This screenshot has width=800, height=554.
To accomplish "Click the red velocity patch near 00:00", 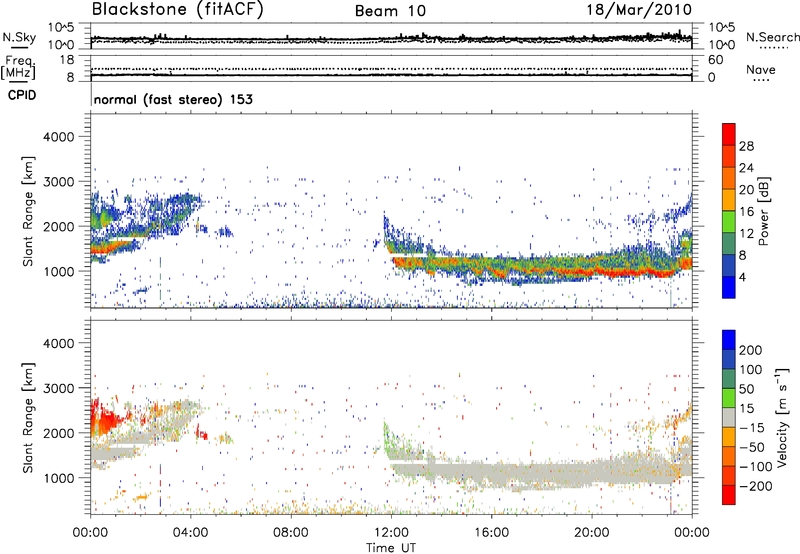I will [x=105, y=420].
